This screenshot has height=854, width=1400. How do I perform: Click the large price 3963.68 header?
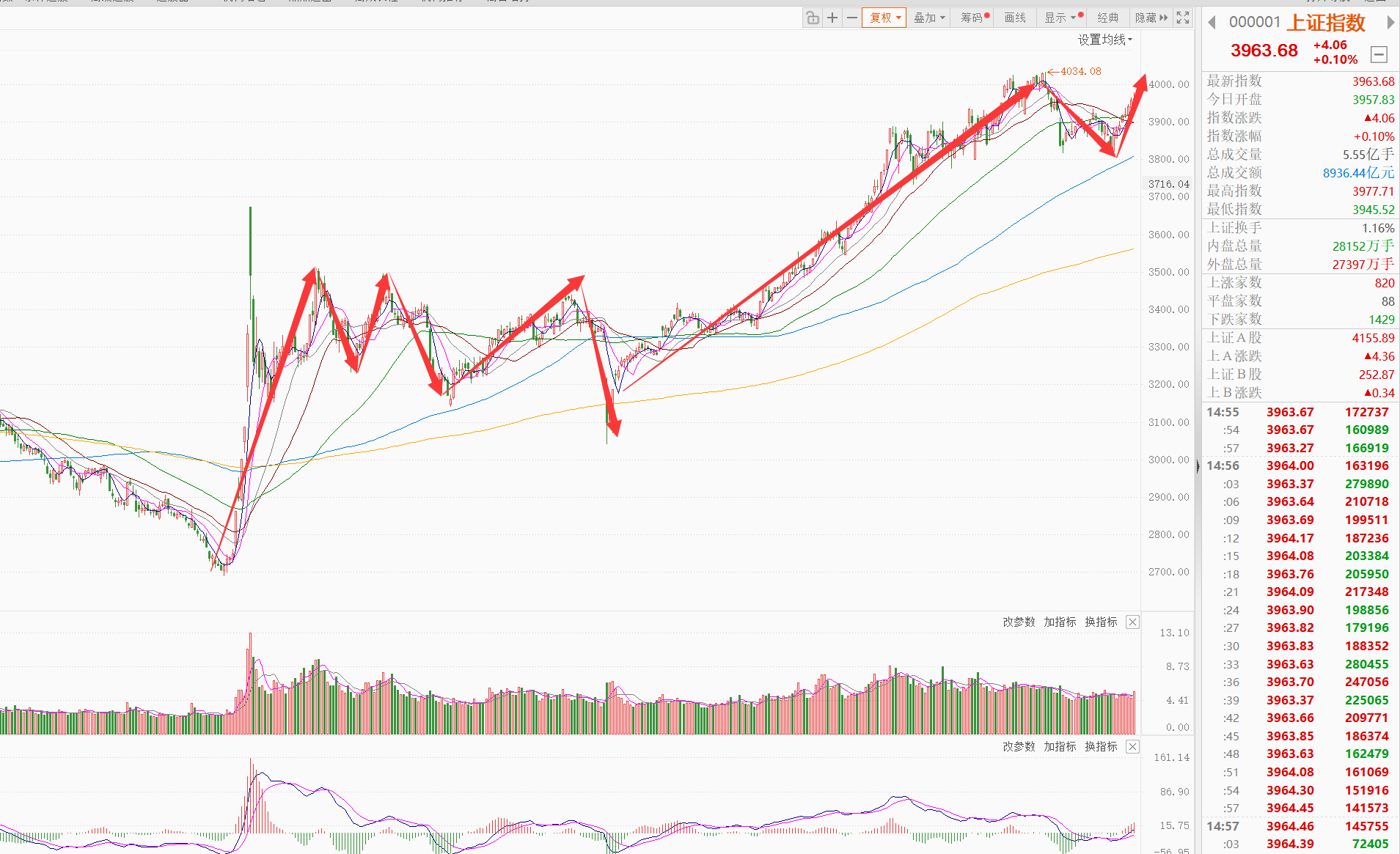pos(1264,51)
